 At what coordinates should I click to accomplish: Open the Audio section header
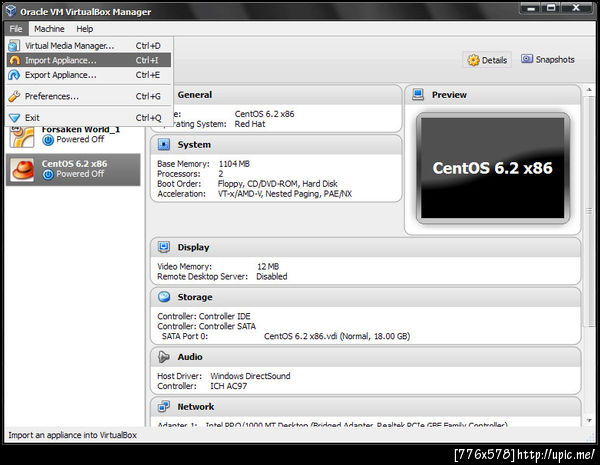pos(365,357)
